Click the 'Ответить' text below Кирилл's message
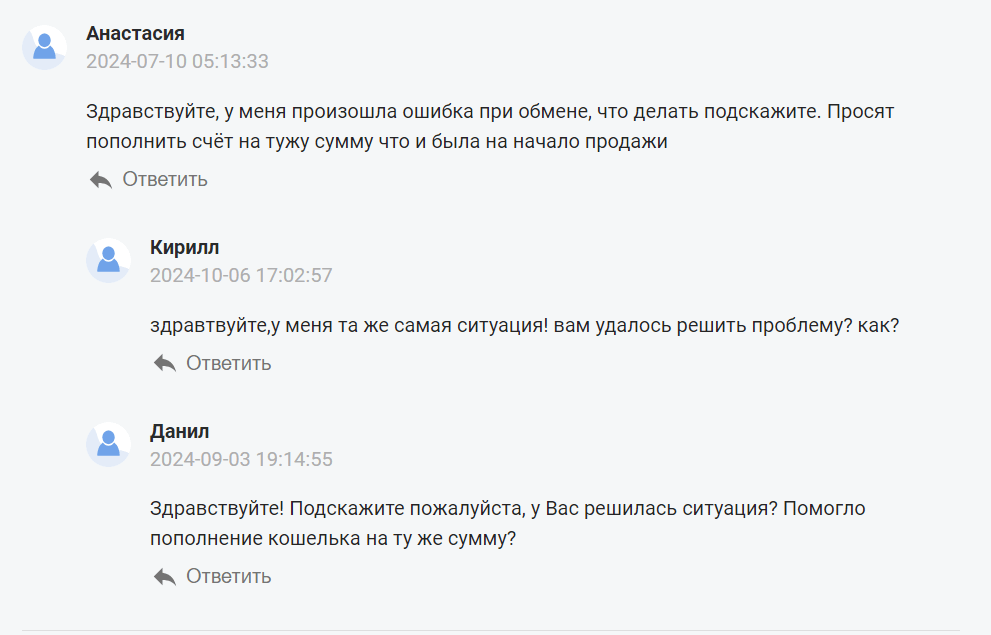 click(x=229, y=363)
